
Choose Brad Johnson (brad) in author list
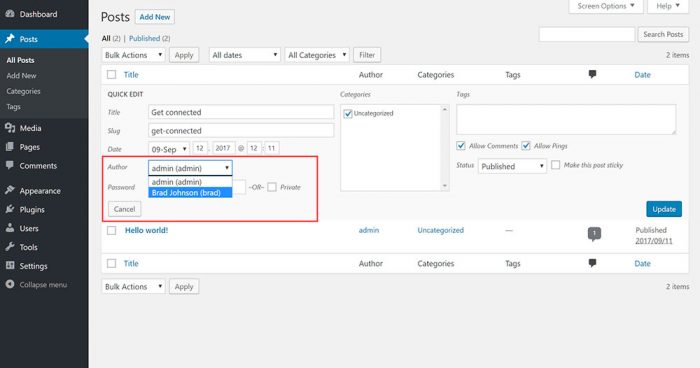point(190,192)
